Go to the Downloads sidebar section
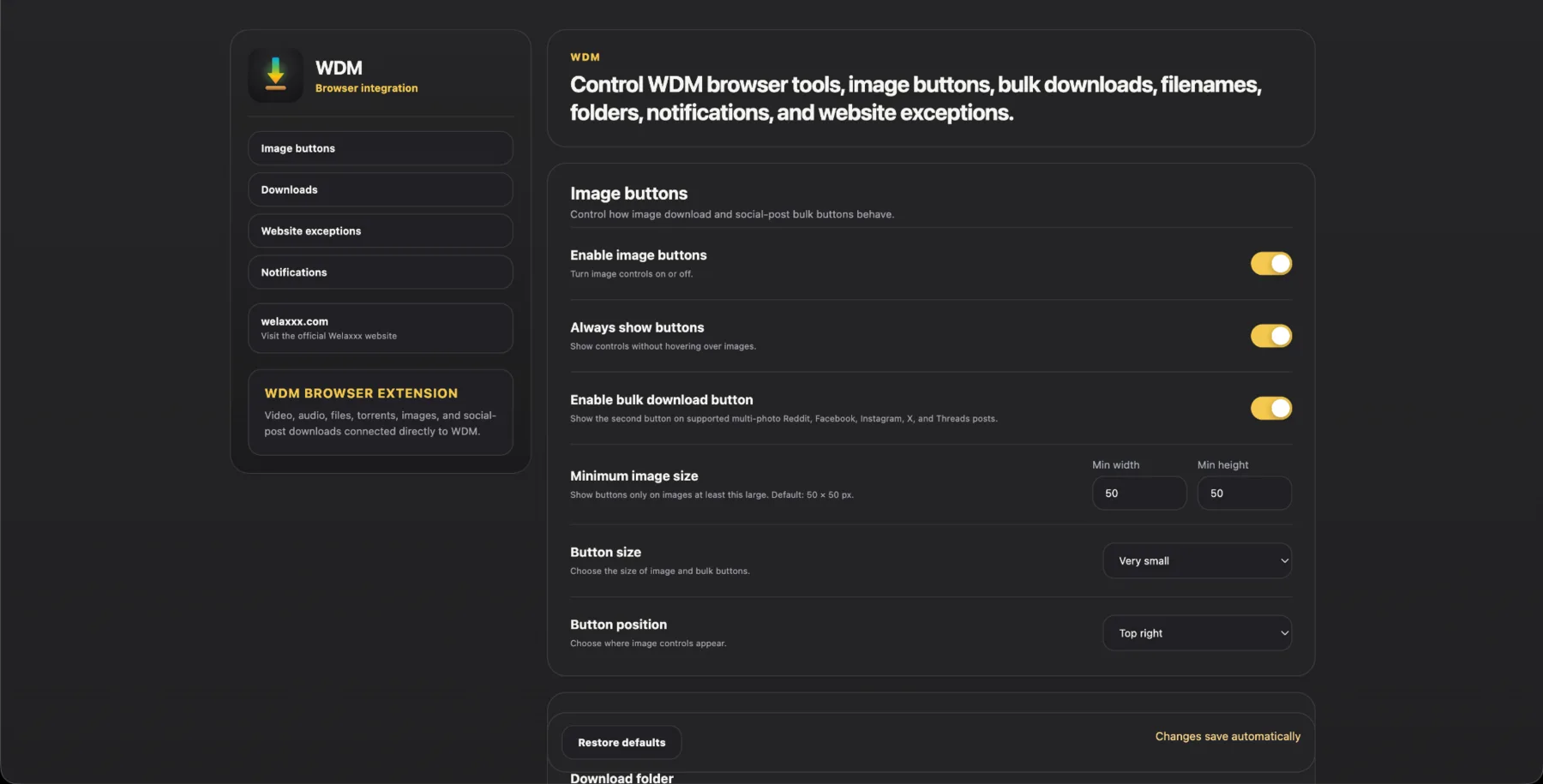This screenshot has height=784, width=1543. [381, 189]
